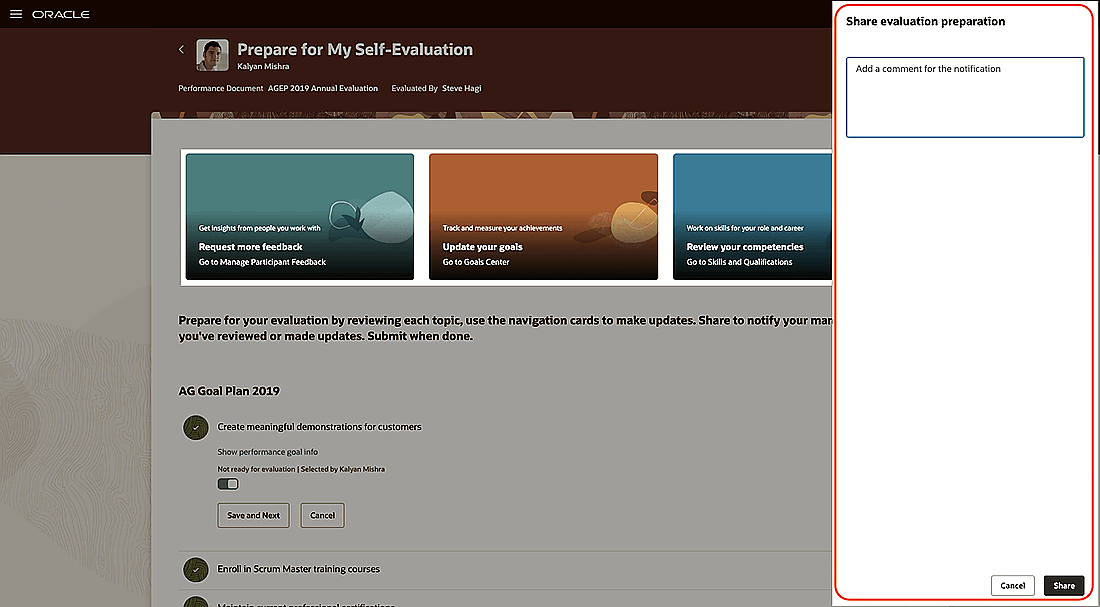
Task: Click the Oracle logo
Action: pyautogui.click(x=61, y=14)
